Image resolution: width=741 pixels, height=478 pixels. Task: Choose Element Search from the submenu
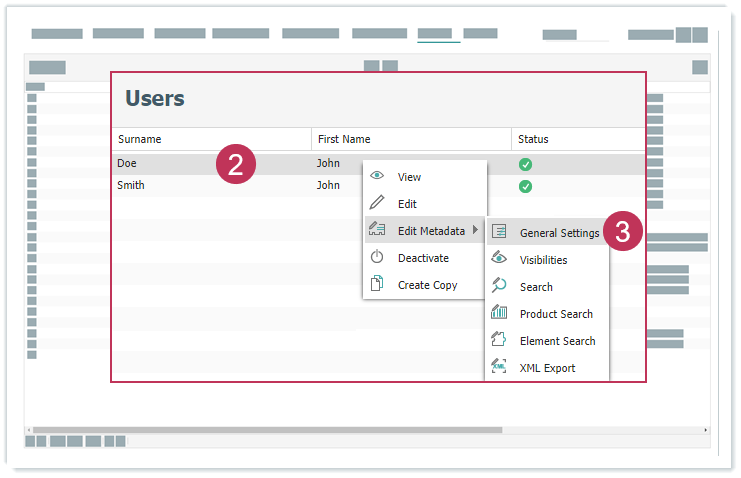(557, 341)
